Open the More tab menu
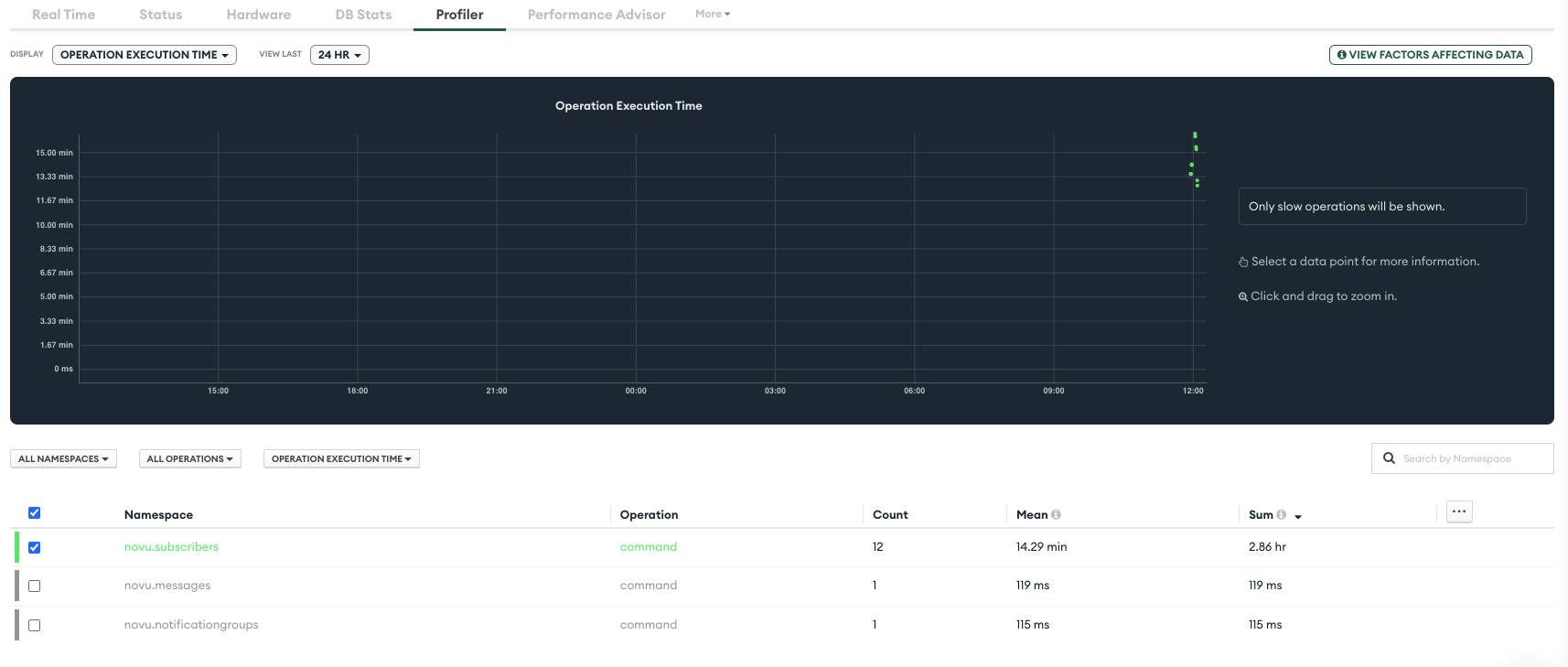The width and height of the screenshot is (1568, 667). [713, 14]
